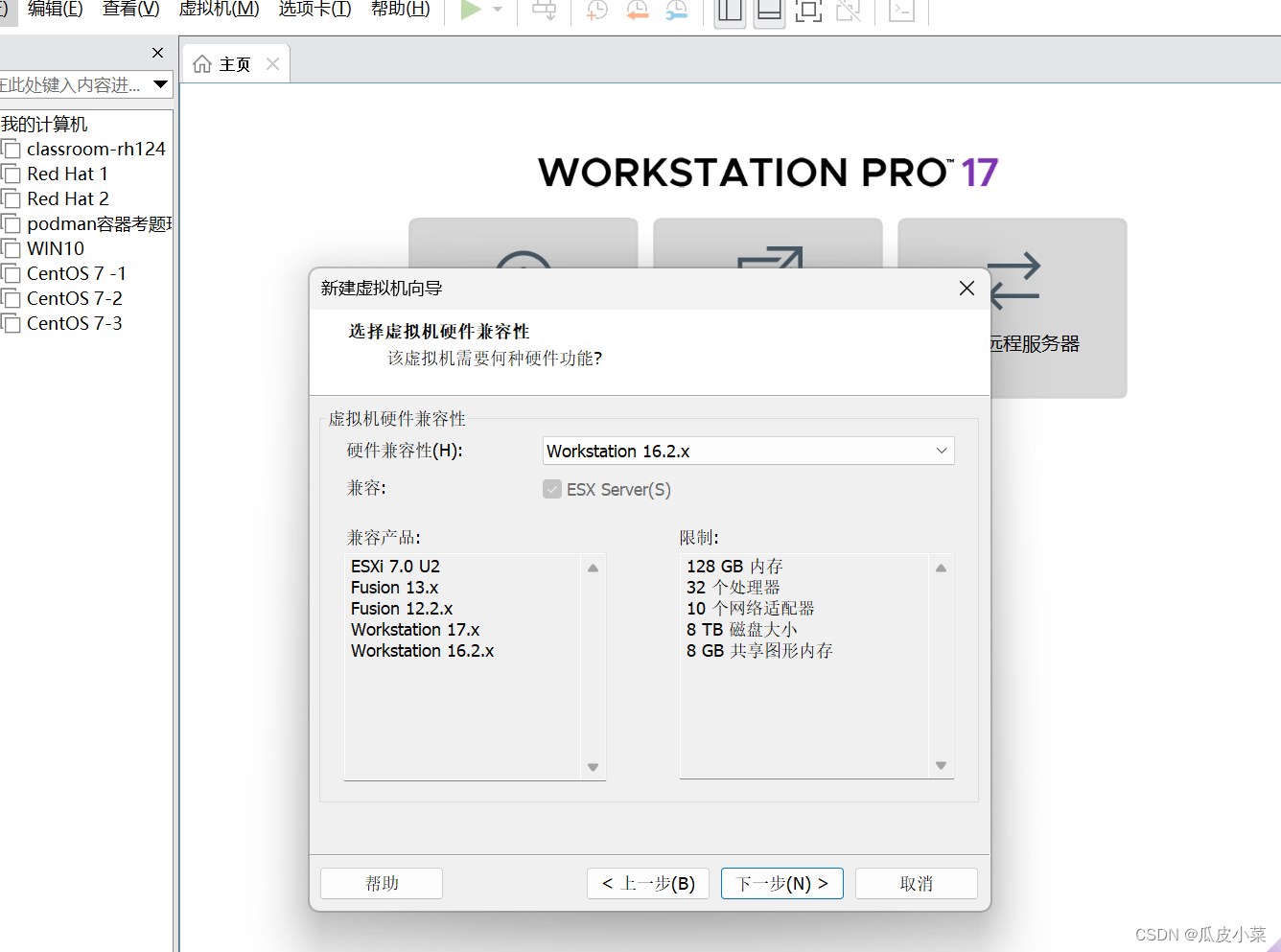
Task: Open the library search filter dropdown arrow
Action: [160, 84]
